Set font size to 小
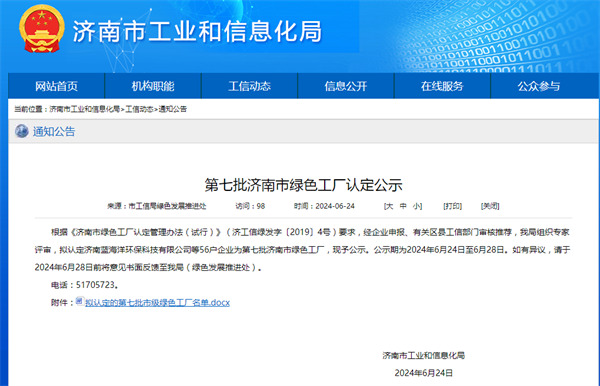 coord(416,206)
